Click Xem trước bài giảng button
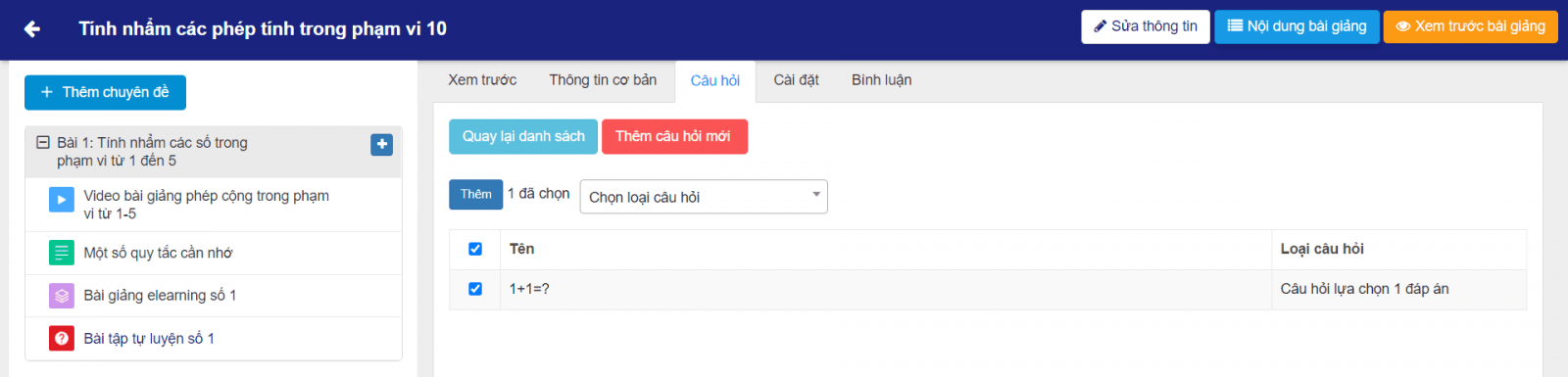 1470,26
